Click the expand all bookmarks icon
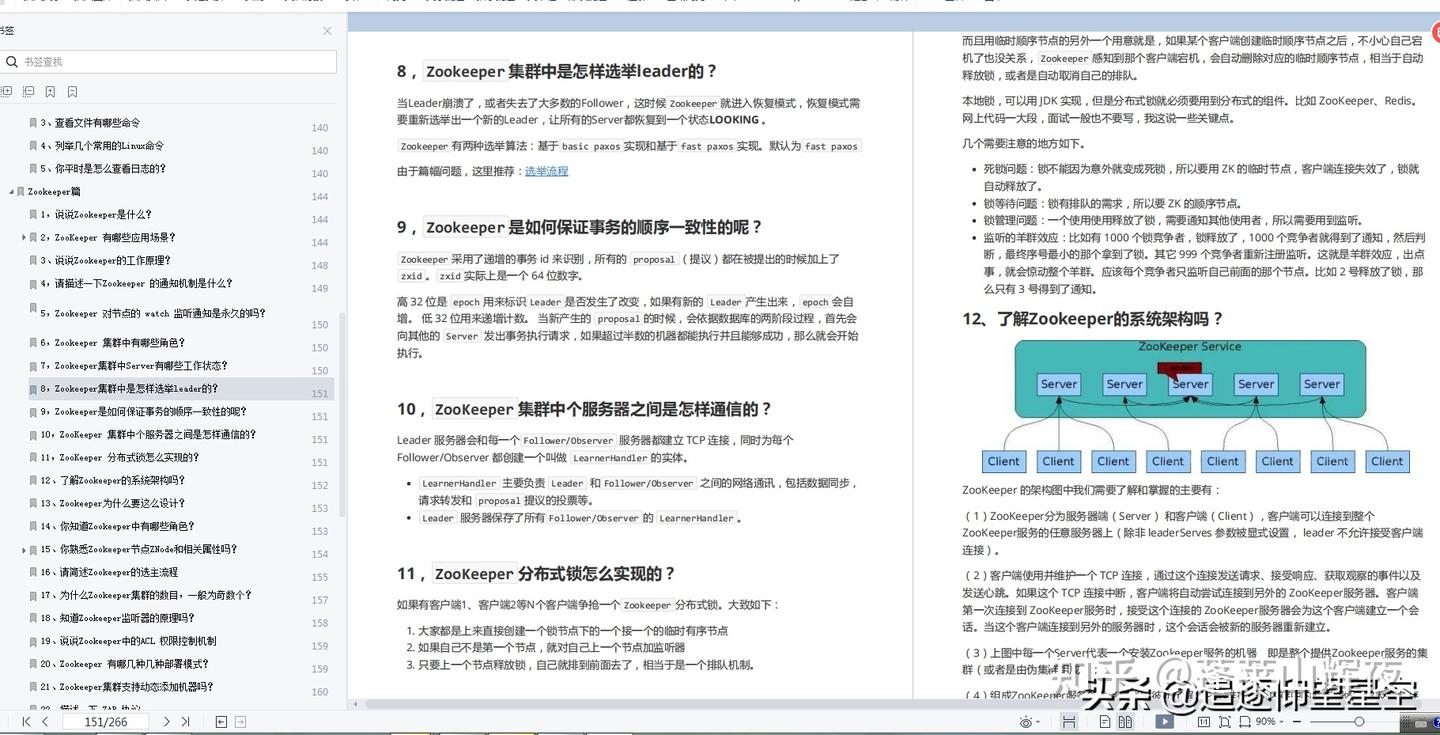 [7, 91]
